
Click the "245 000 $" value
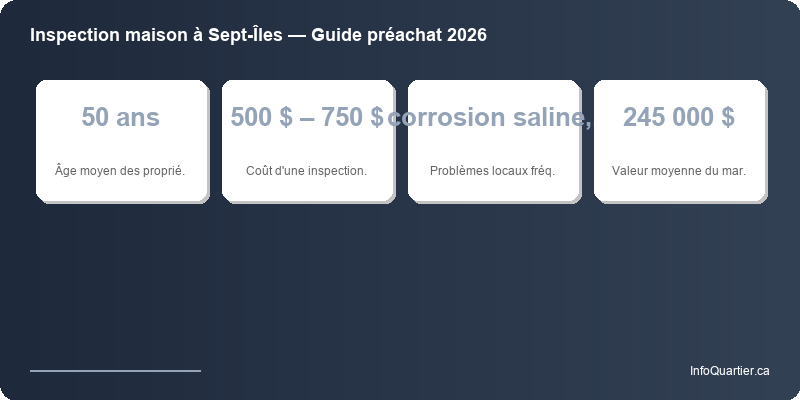(x=679, y=117)
